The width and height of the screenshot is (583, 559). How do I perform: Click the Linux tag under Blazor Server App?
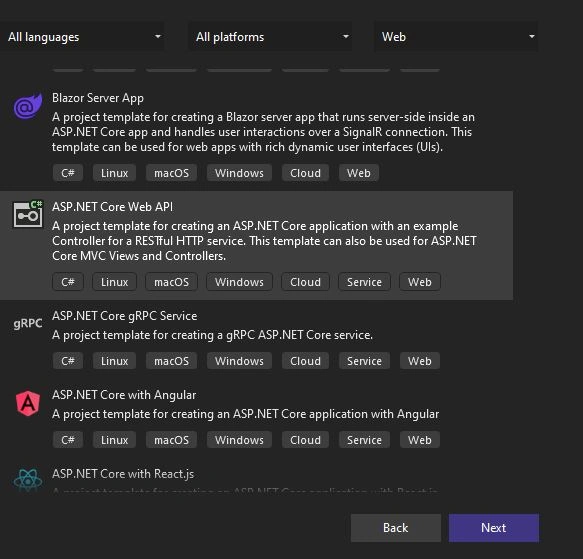point(114,173)
